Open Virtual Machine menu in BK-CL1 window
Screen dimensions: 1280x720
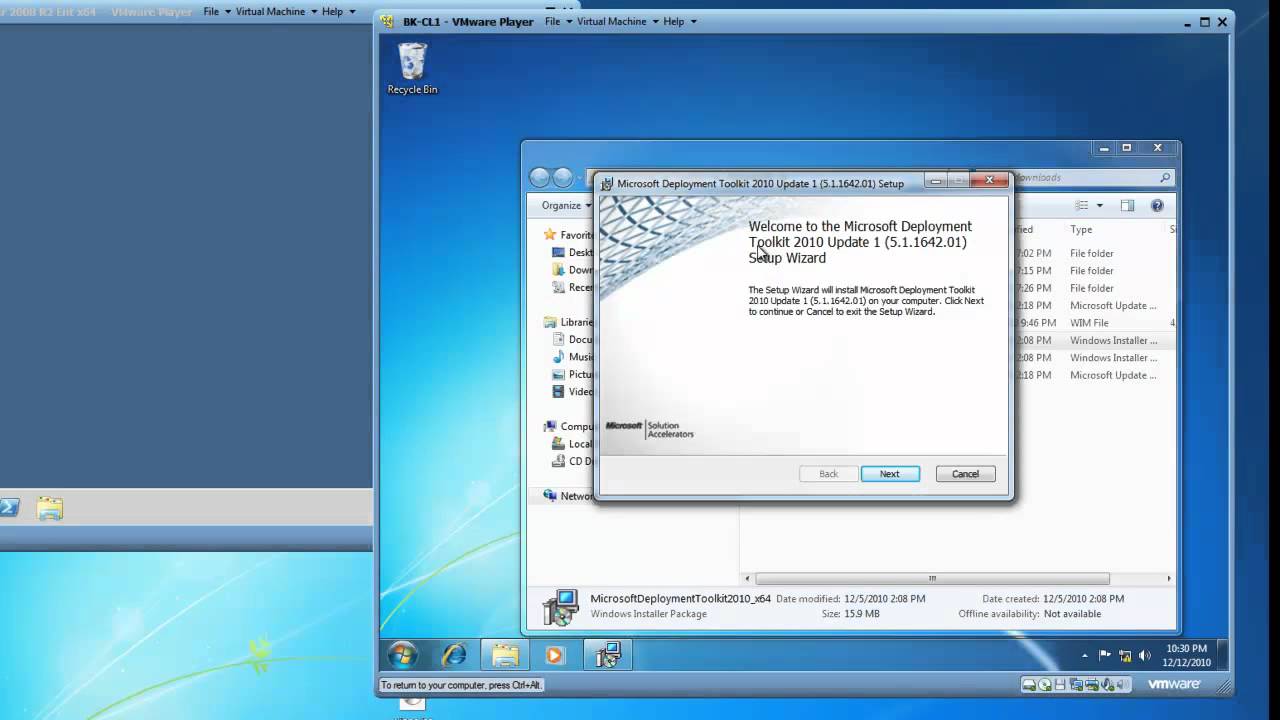pyautogui.click(x=615, y=21)
